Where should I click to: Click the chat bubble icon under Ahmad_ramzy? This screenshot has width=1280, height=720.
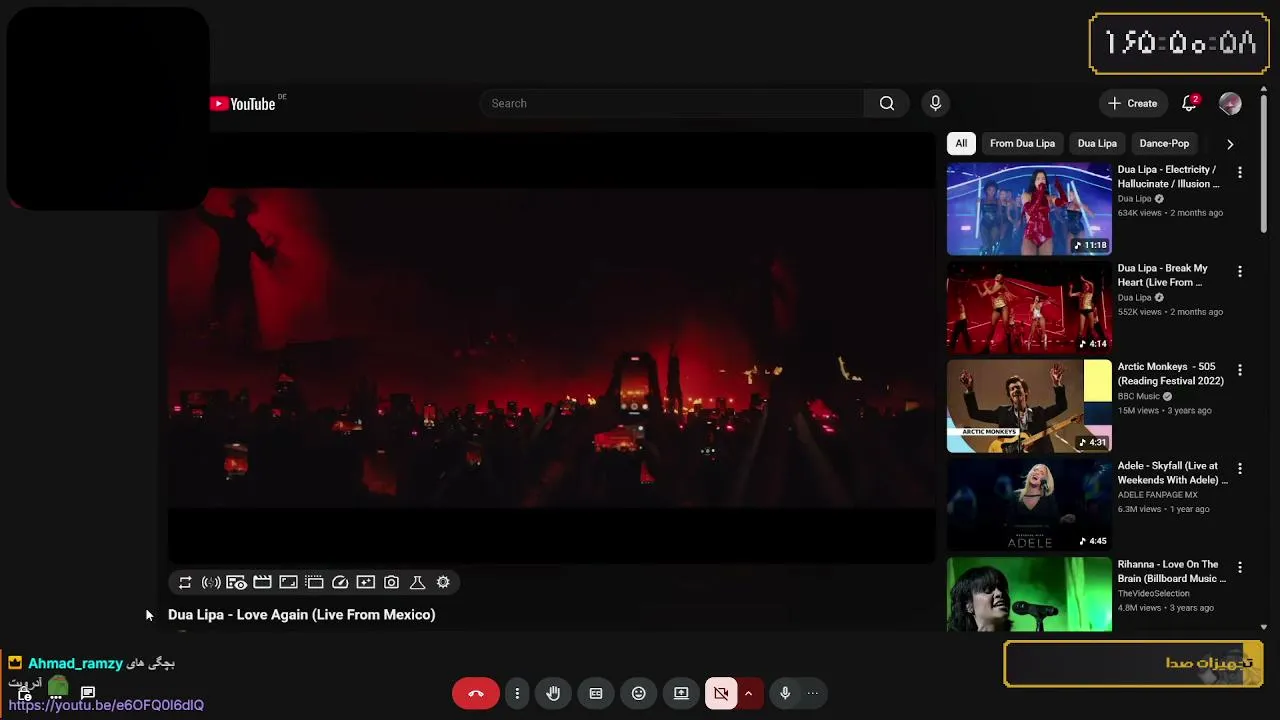point(88,692)
